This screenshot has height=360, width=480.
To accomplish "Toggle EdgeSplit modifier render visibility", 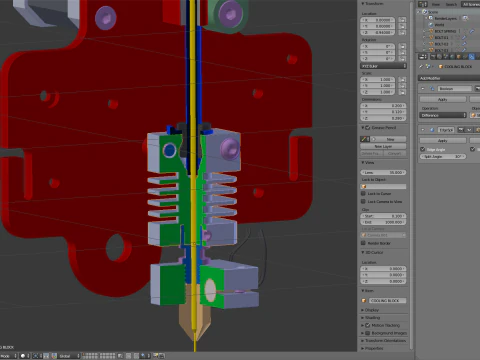I will (x=461, y=130).
